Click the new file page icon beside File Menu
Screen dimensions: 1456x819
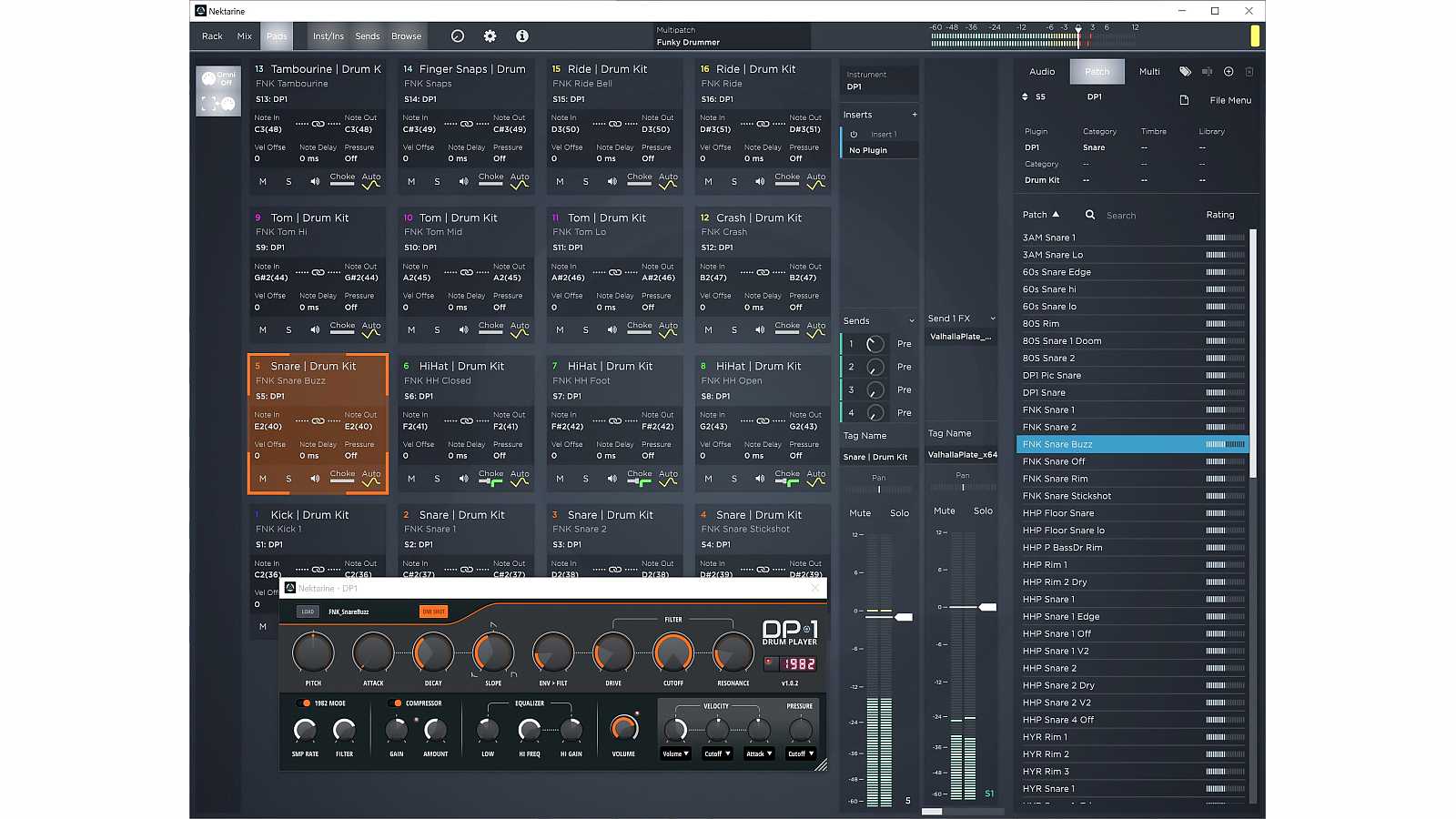click(x=1184, y=100)
